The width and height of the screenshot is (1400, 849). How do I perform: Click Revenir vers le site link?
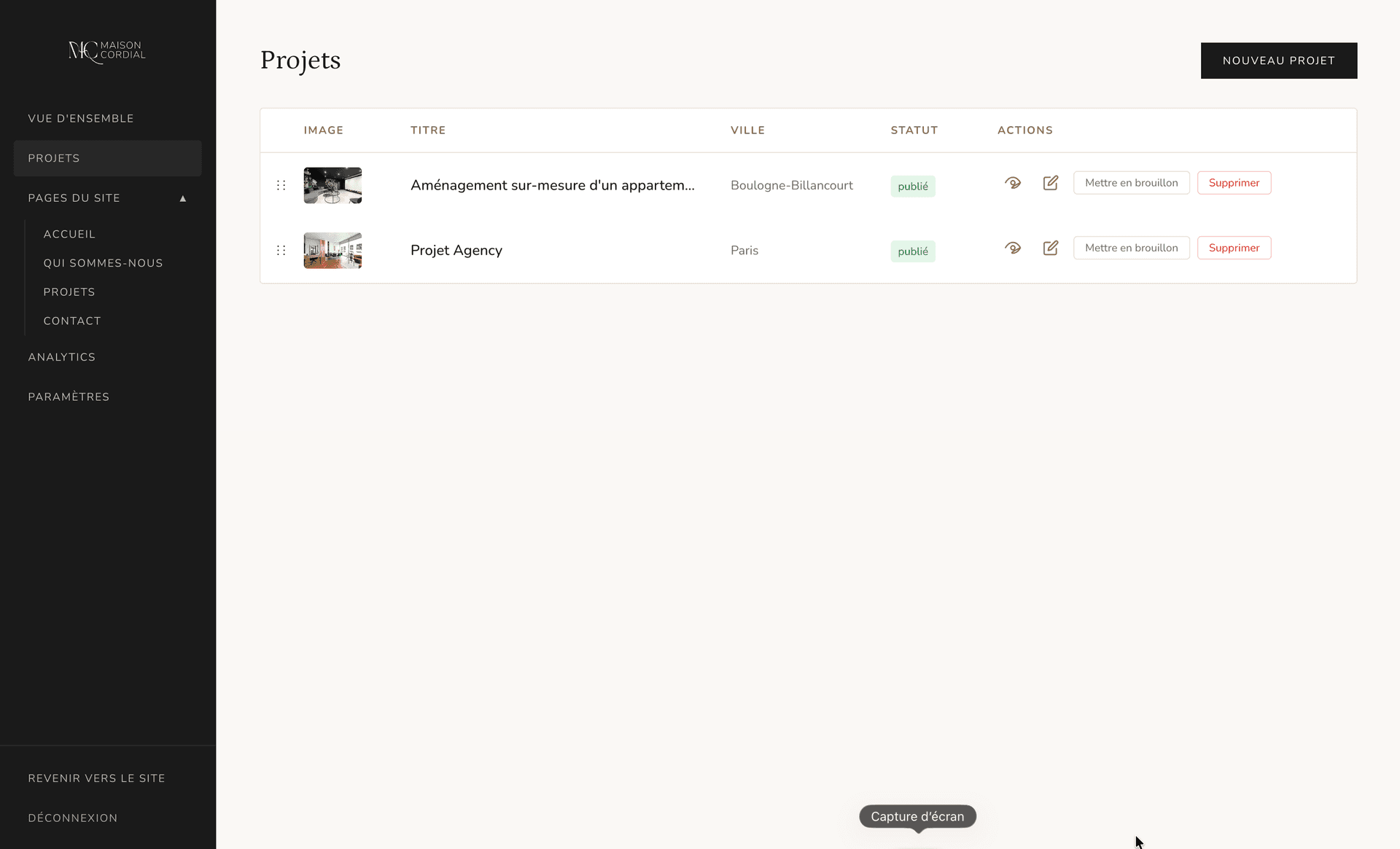(96, 778)
